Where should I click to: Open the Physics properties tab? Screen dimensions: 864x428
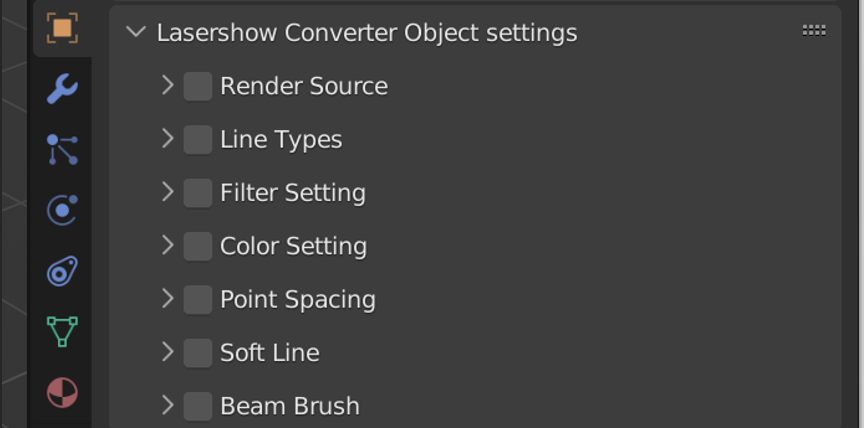(62, 210)
